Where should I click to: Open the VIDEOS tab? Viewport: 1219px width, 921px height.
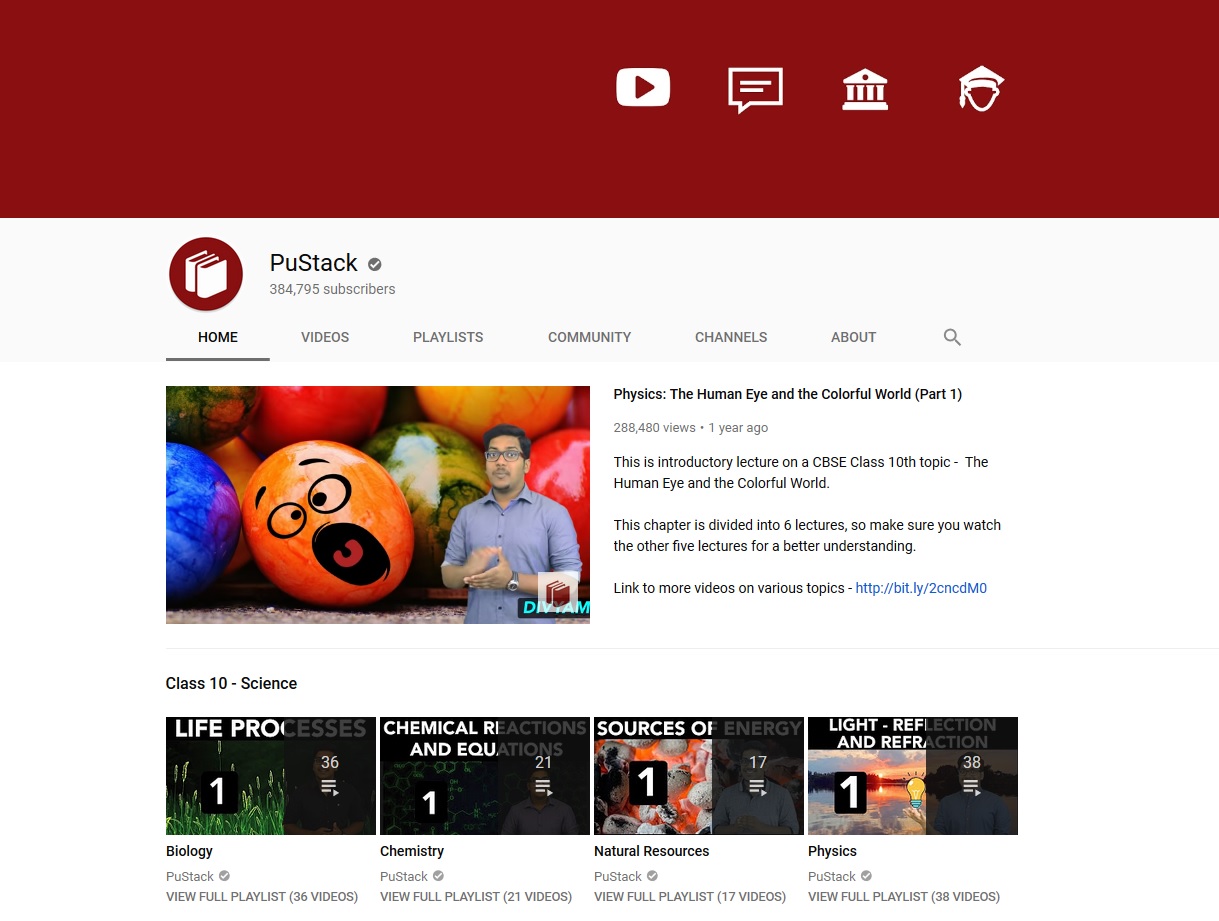click(325, 337)
